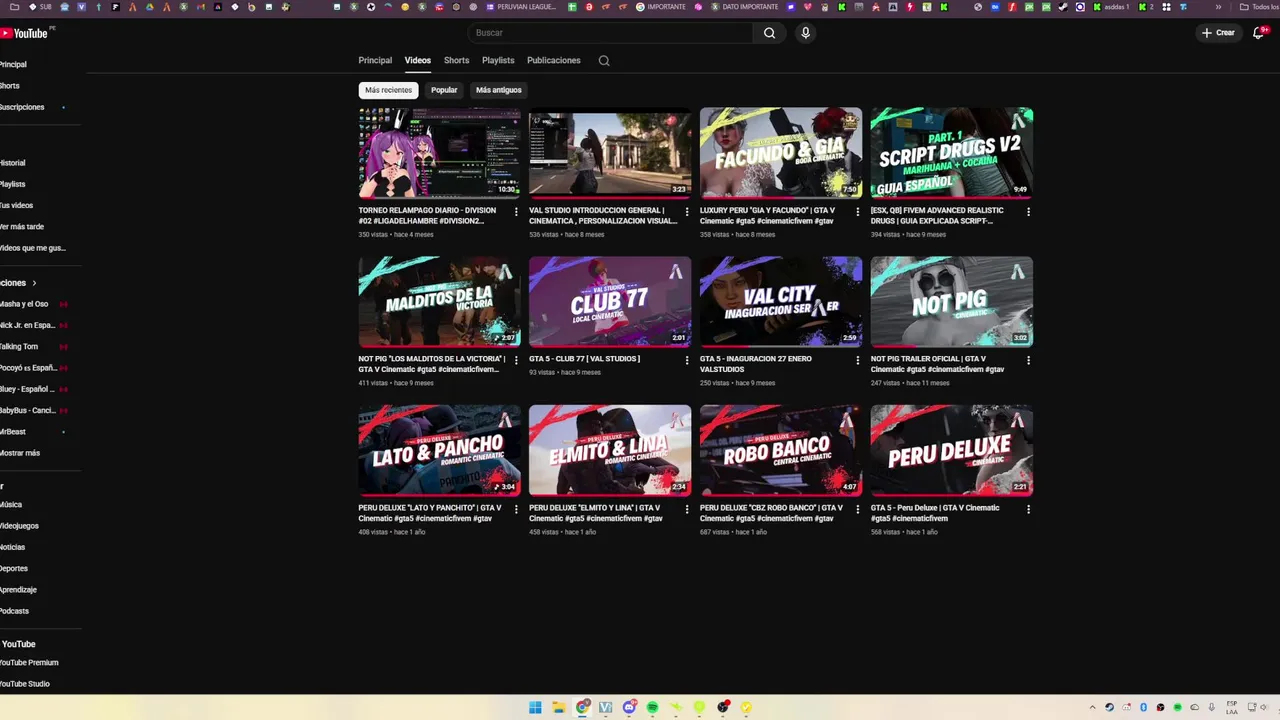The image size is (1280, 720).
Task: Open the PERUVIAN LEAGUE browser tab
Action: click(521, 7)
